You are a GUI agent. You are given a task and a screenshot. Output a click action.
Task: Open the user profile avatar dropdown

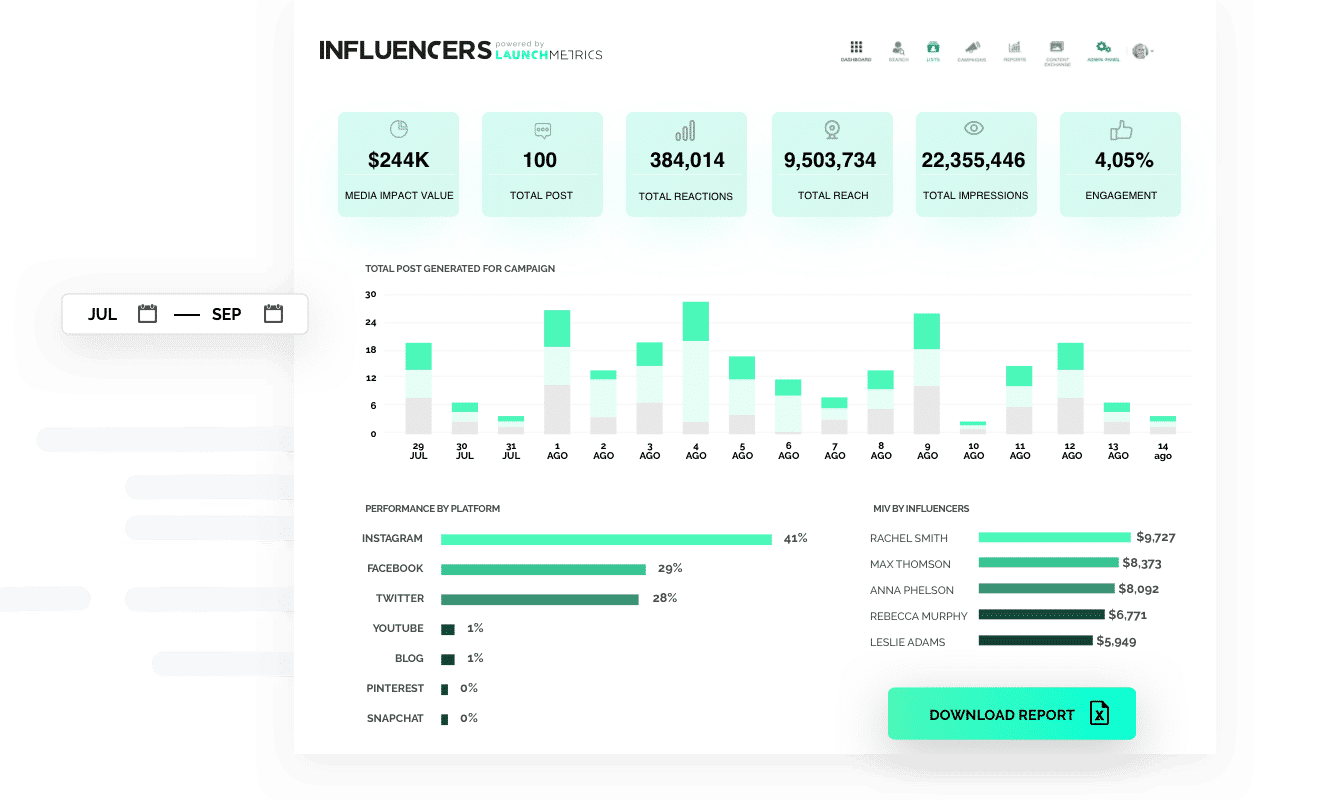pos(1139,51)
